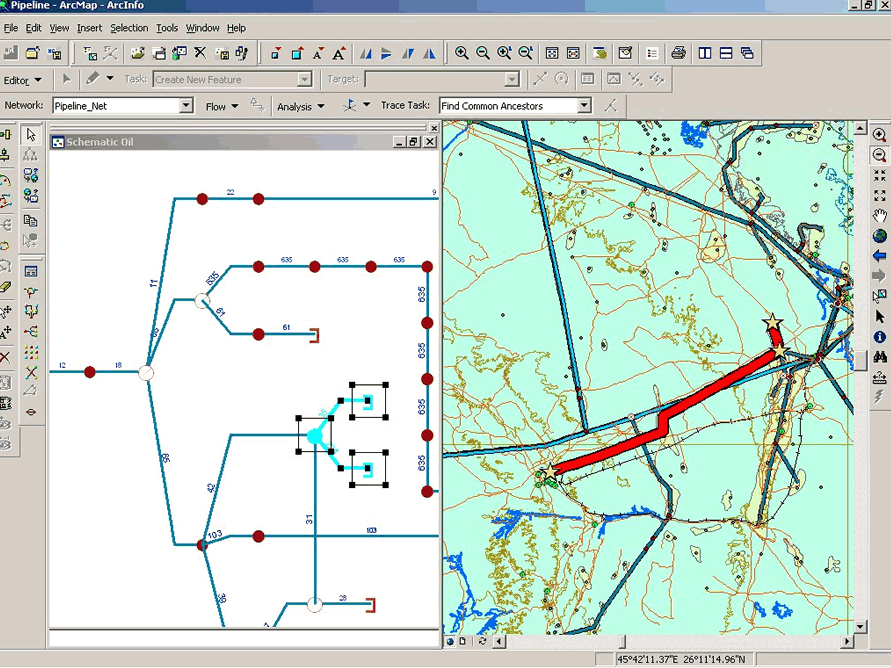Open the Network Pipeline_Net dropdown
Viewport: 891px width, 668px height.
[186, 106]
